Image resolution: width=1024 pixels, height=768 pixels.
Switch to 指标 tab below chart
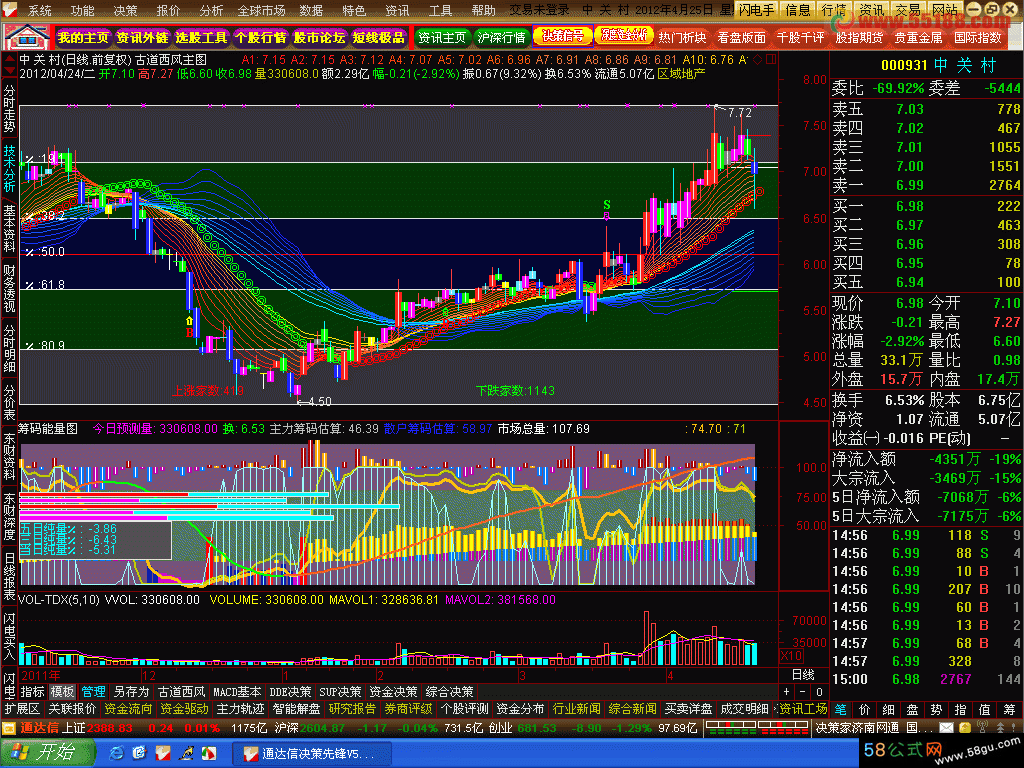(33, 692)
